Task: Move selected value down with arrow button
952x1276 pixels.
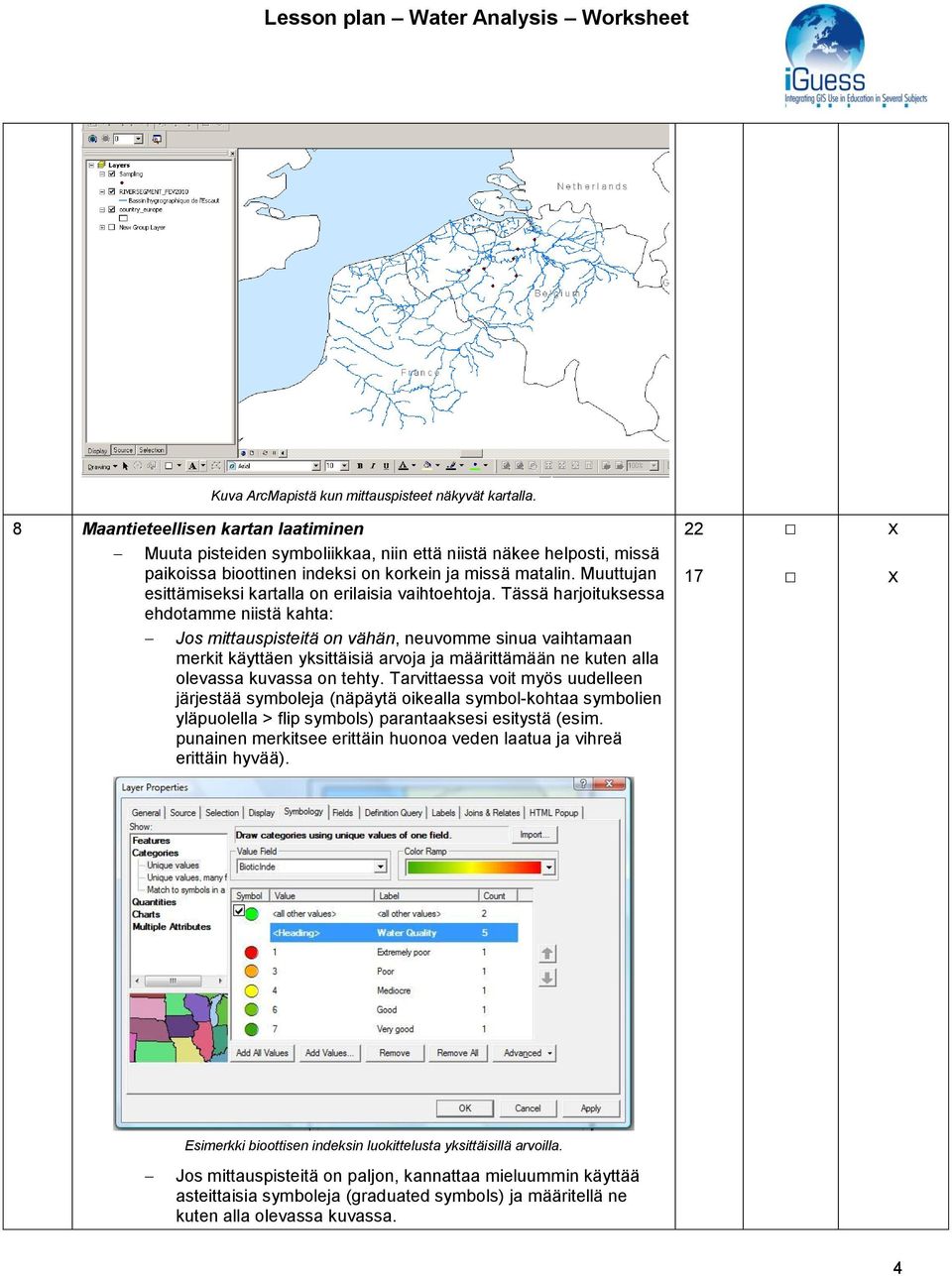Action: tap(547, 978)
